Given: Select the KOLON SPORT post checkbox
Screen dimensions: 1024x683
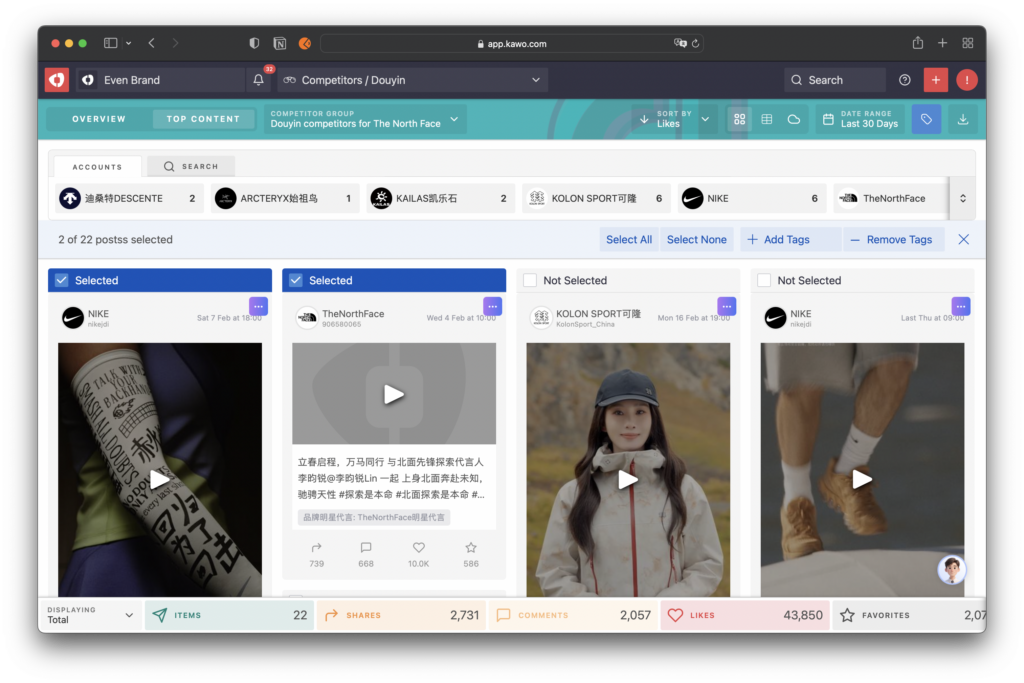Looking at the screenshot, I should [530, 280].
